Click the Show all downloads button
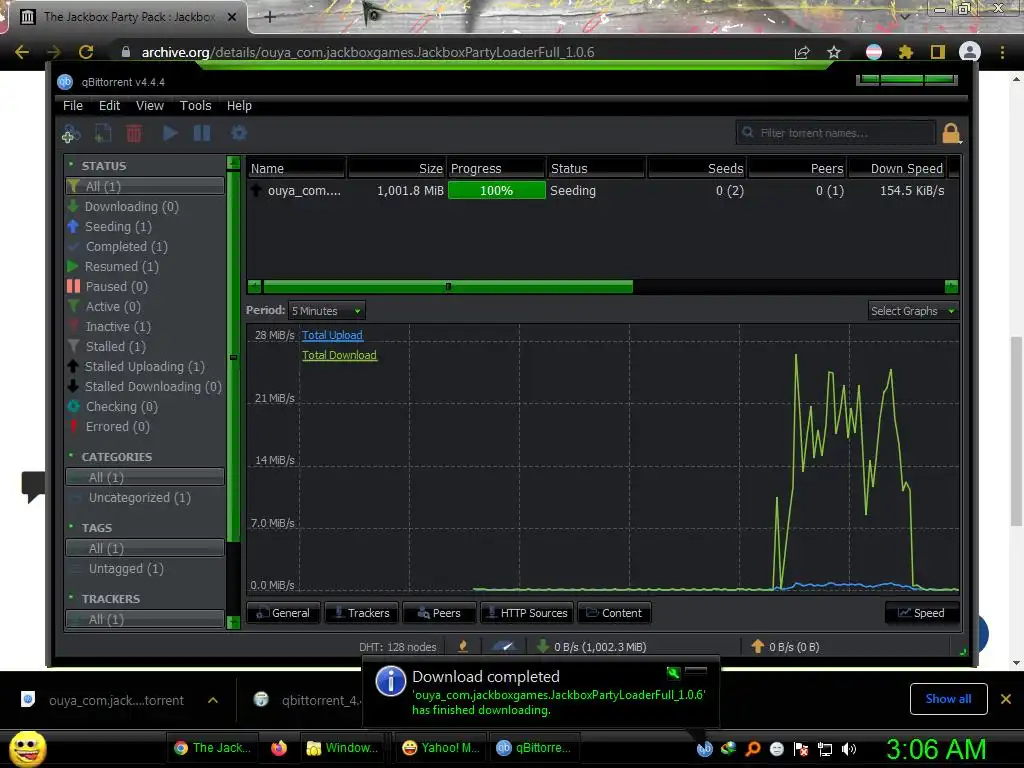 tap(948, 699)
